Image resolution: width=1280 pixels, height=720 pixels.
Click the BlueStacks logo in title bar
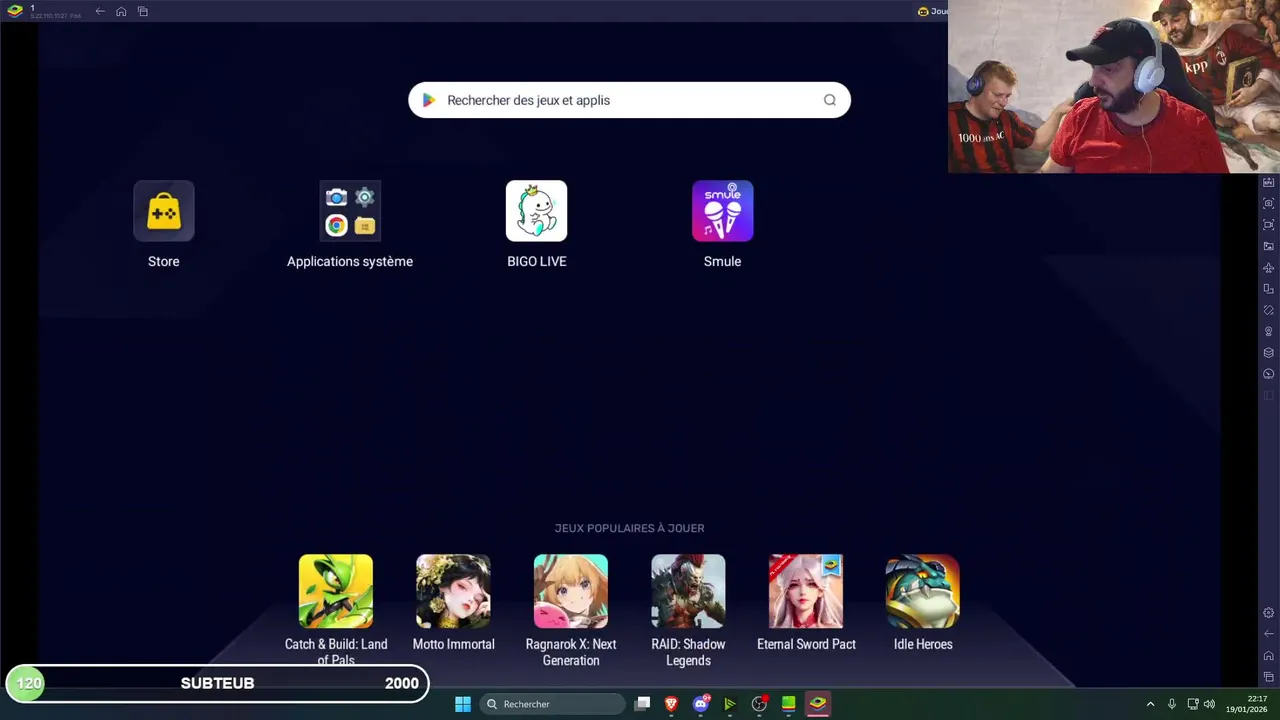tap(14, 11)
